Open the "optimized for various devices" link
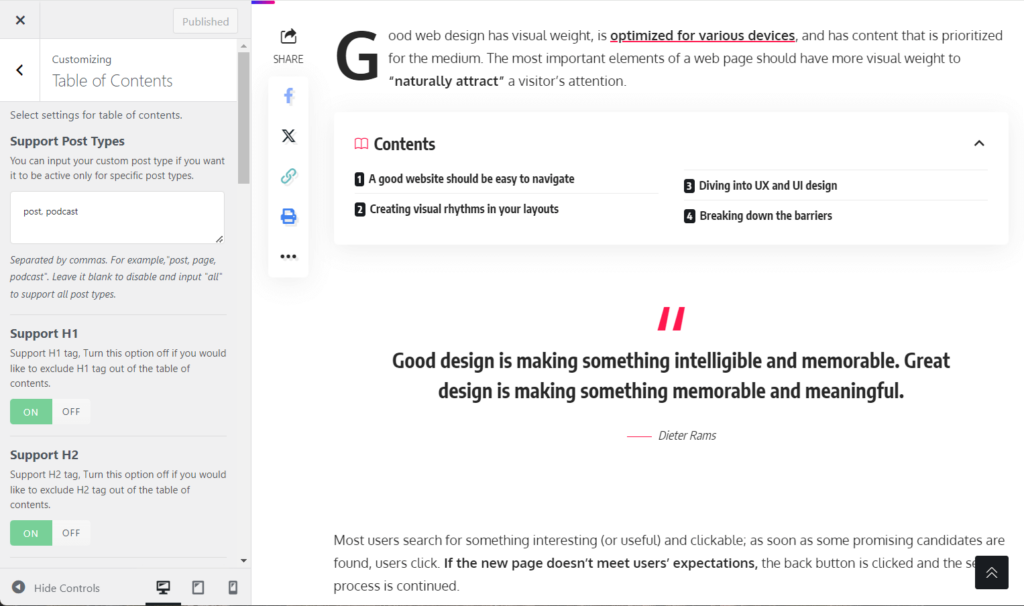Screen dimensions: 1024x606 pos(702,35)
